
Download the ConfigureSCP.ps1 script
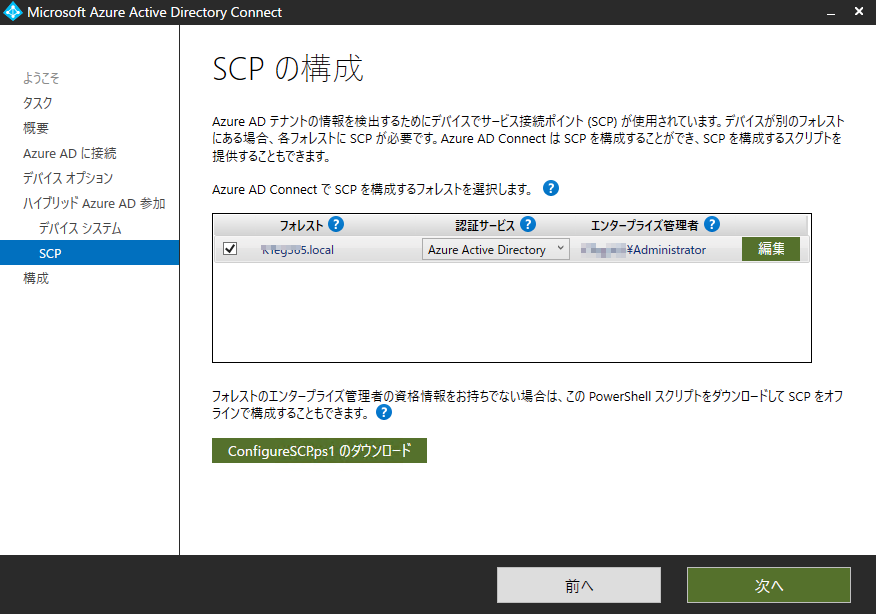coord(319,450)
